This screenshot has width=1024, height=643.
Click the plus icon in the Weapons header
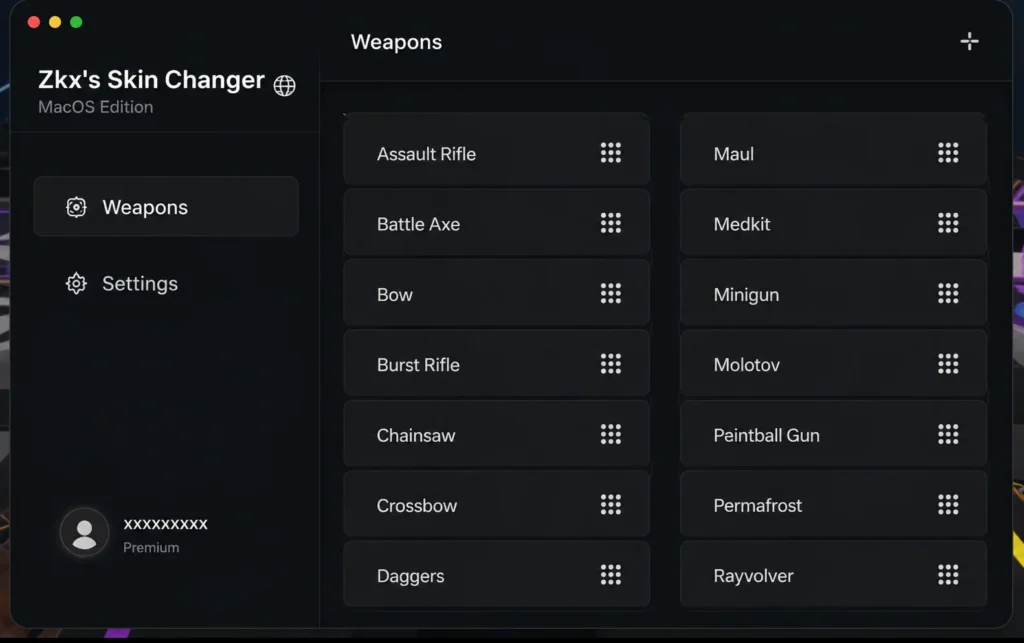tap(969, 42)
